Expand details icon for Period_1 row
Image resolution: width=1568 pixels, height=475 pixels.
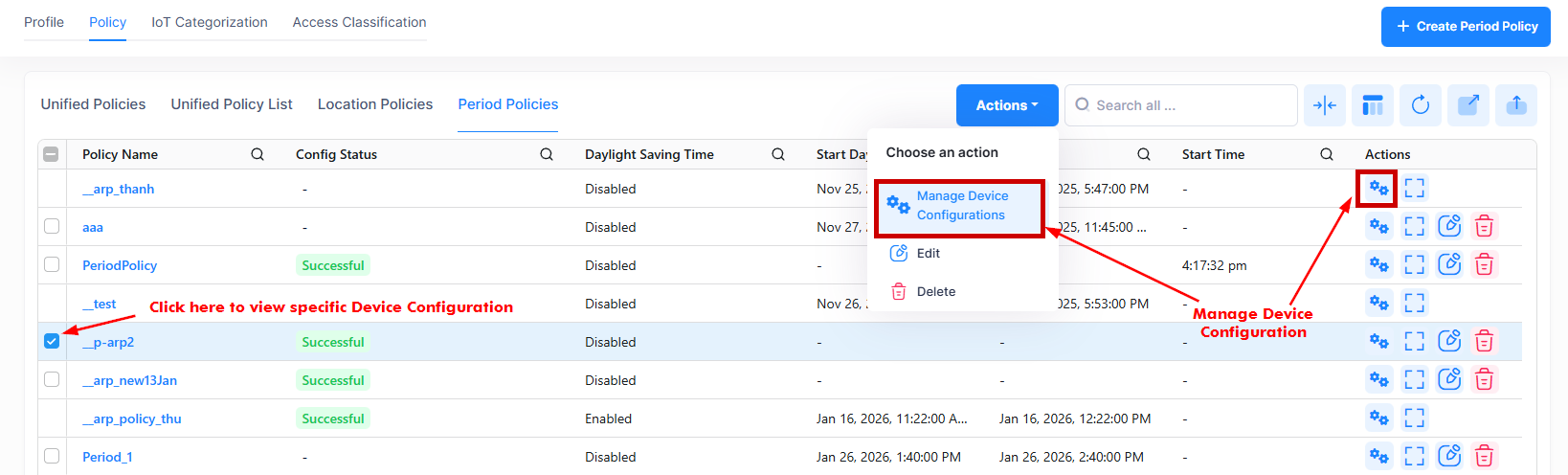(1414, 457)
